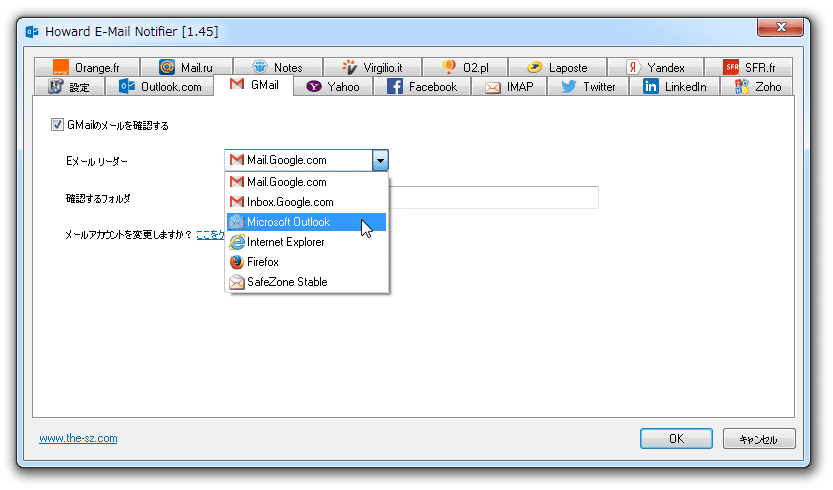This screenshot has width=833, height=490.
Task: Click the Twitter bird icon
Action: [x=568, y=87]
